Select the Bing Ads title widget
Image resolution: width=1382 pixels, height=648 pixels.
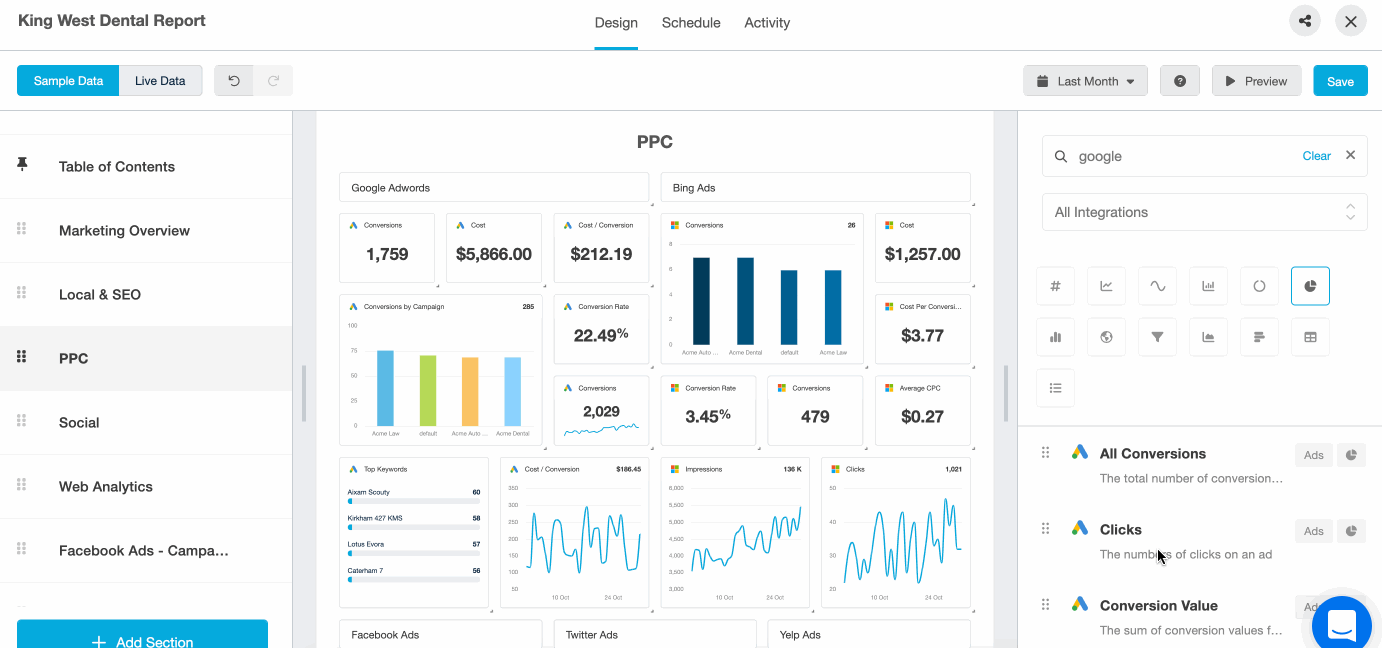click(x=816, y=188)
